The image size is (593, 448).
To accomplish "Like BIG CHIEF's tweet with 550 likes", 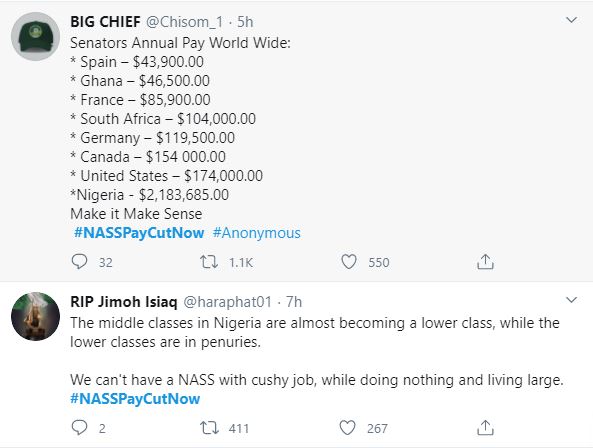I will (349, 262).
